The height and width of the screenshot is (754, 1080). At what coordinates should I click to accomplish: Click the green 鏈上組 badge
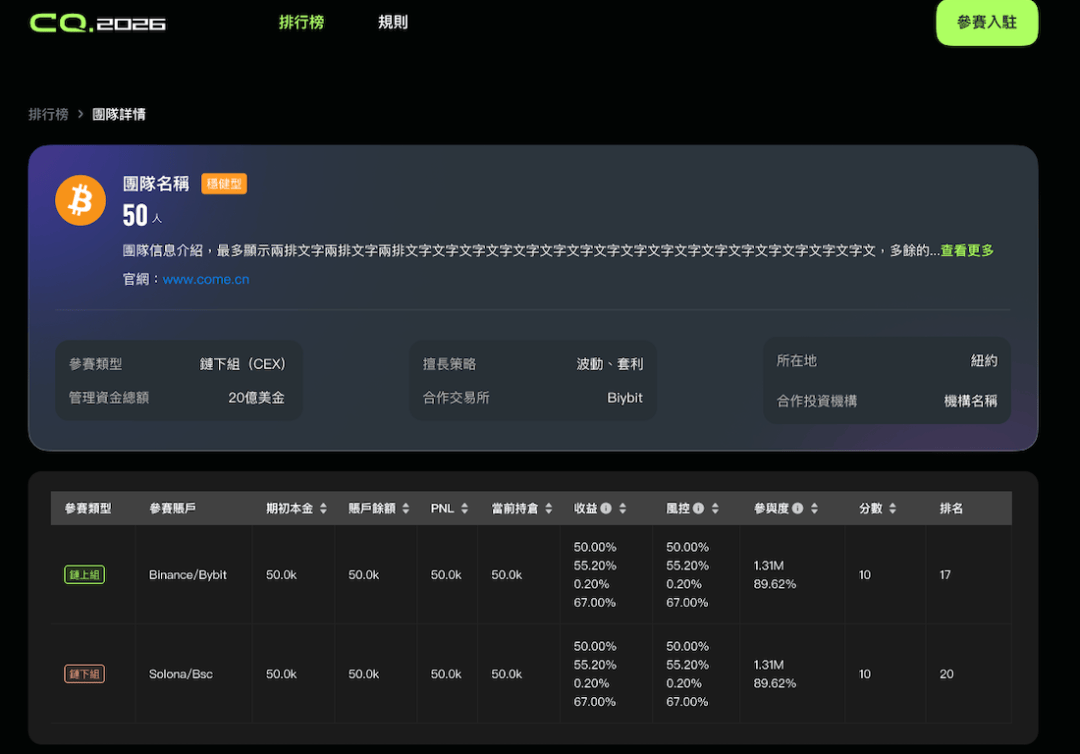point(84,575)
